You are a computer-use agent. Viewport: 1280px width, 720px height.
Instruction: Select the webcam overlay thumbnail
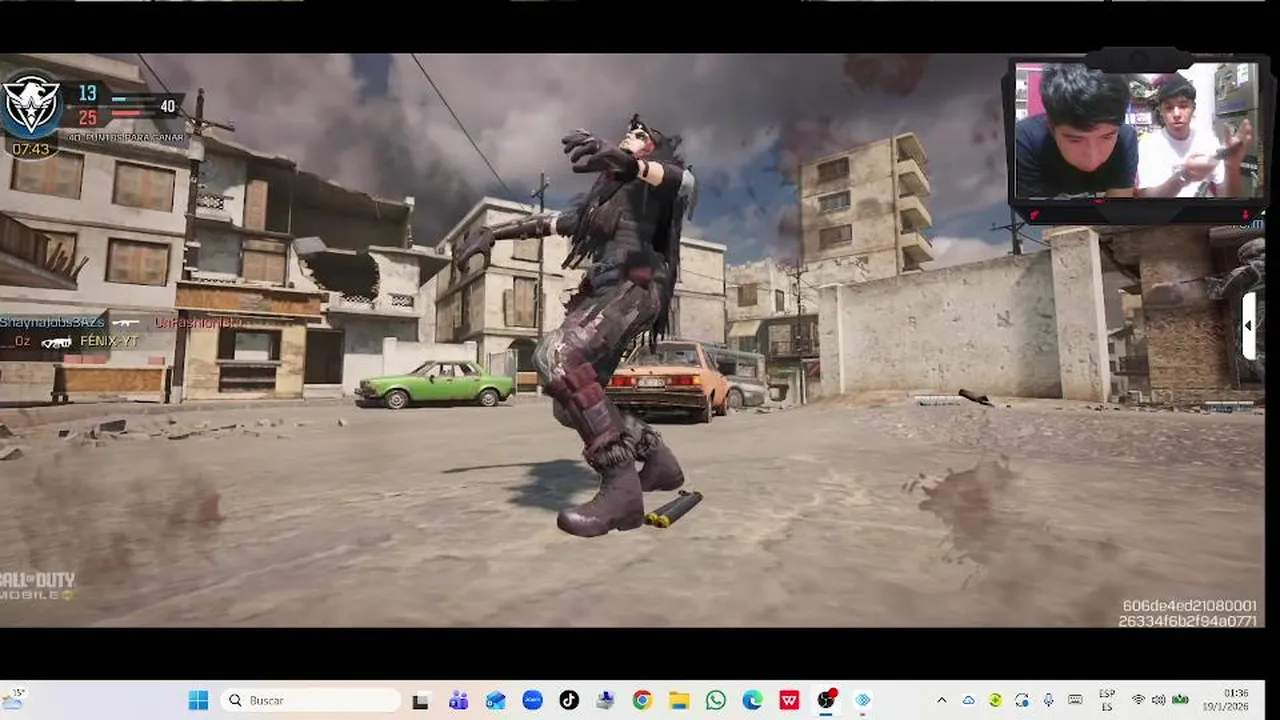point(1136,130)
